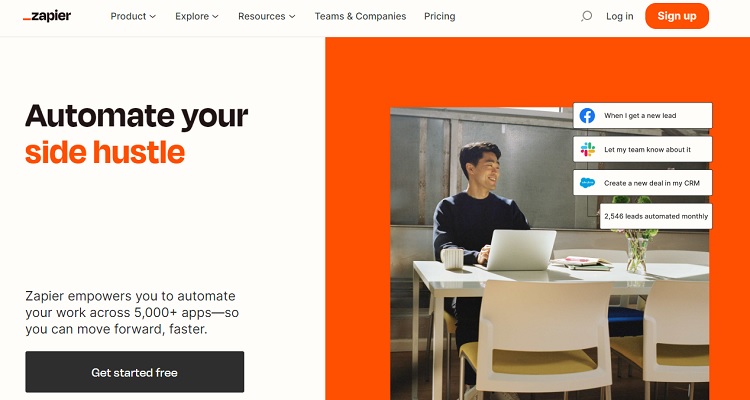The width and height of the screenshot is (750, 400).
Task: Select the 'When I get a new lead' card
Action: pyautogui.click(x=642, y=116)
